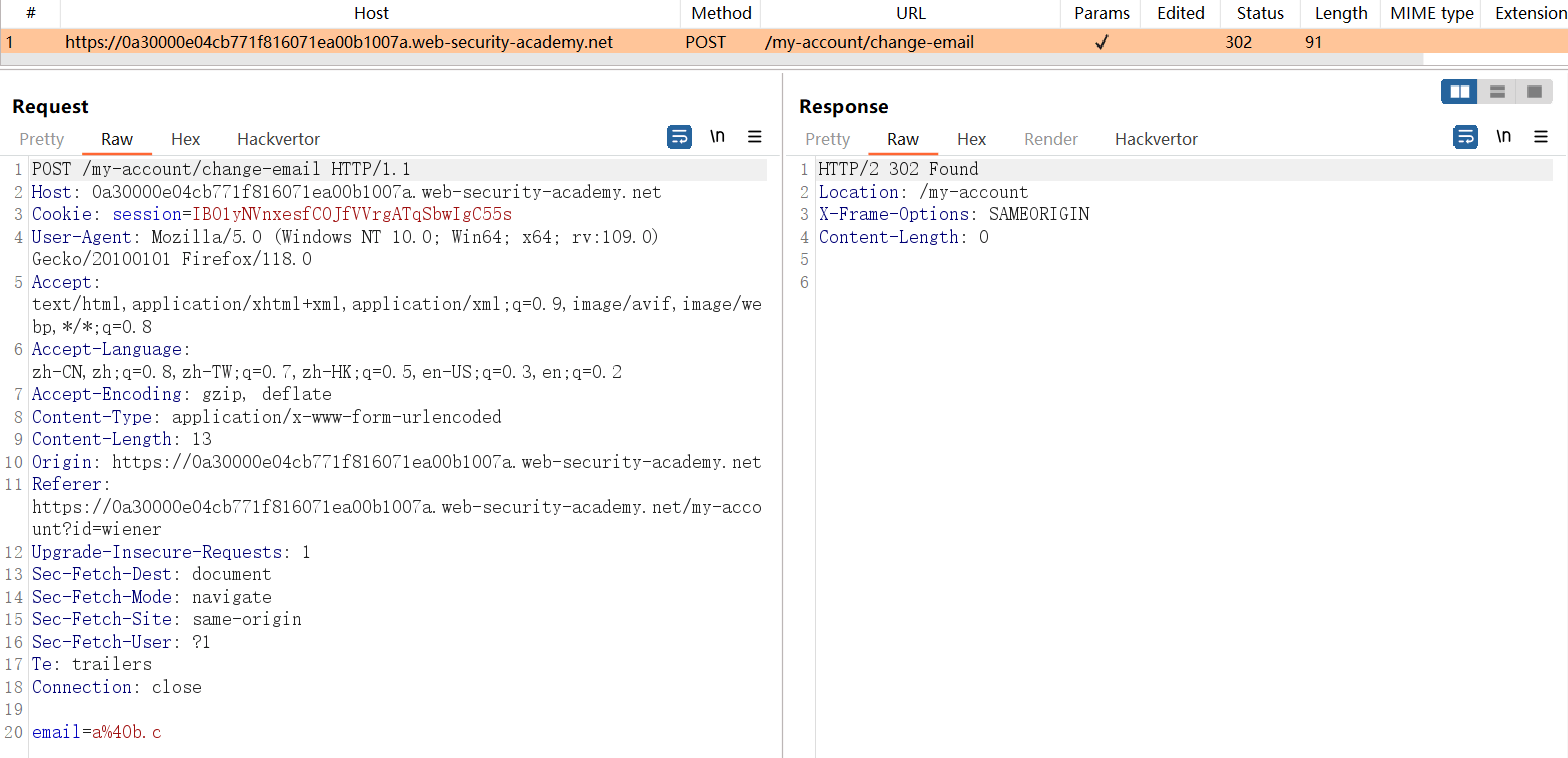Open the Request panel hamburger menu
Image resolution: width=1568 pixels, height=758 pixels.
[755, 137]
